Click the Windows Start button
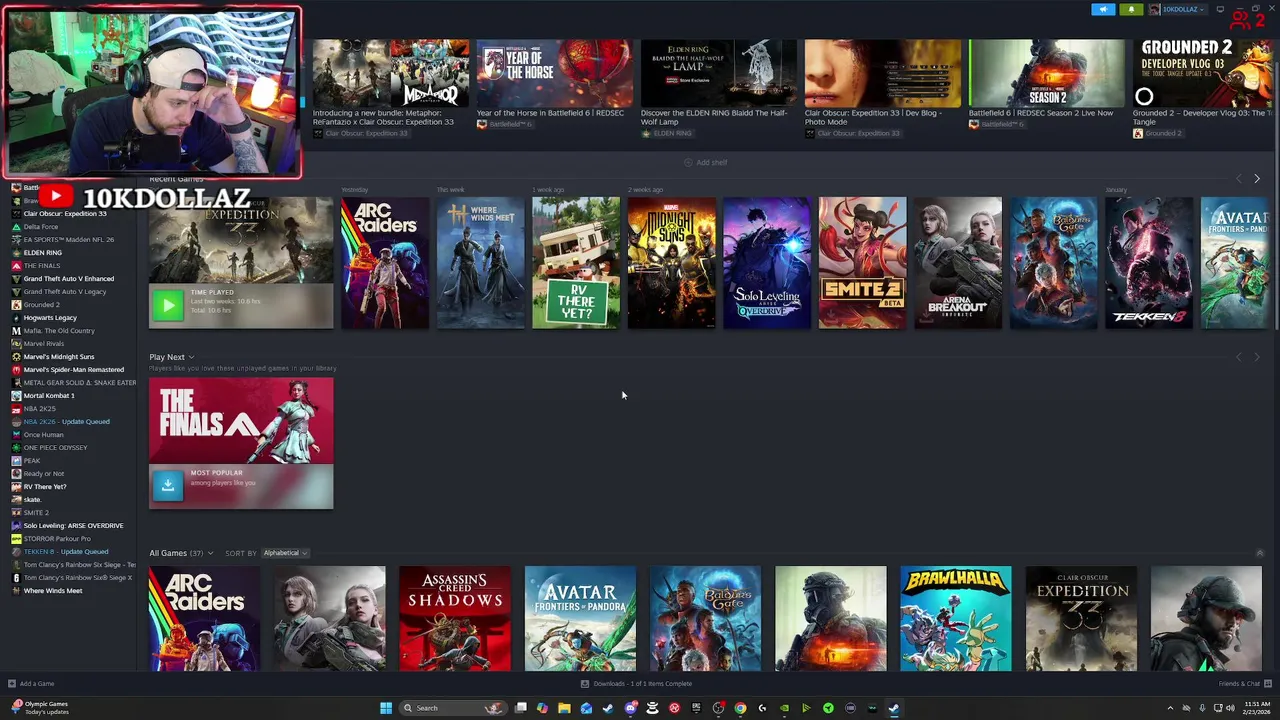The width and height of the screenshot is (1280, 720). [x=386, y=708]
